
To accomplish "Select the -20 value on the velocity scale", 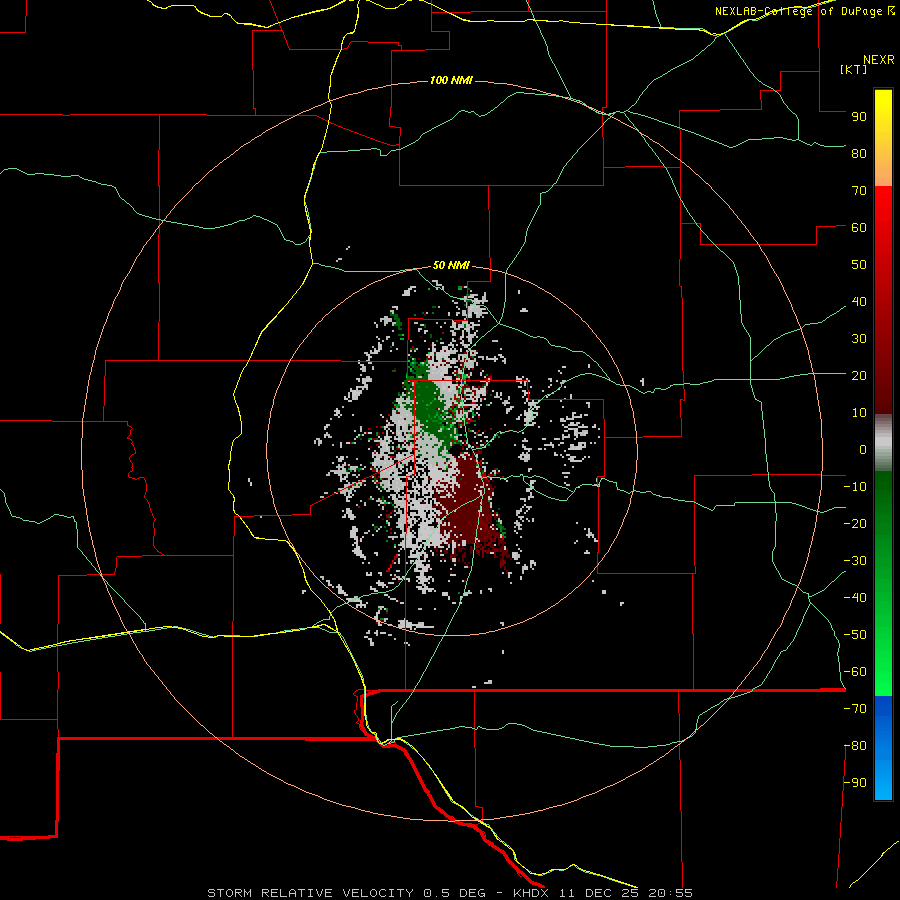I will pos(855,523).
